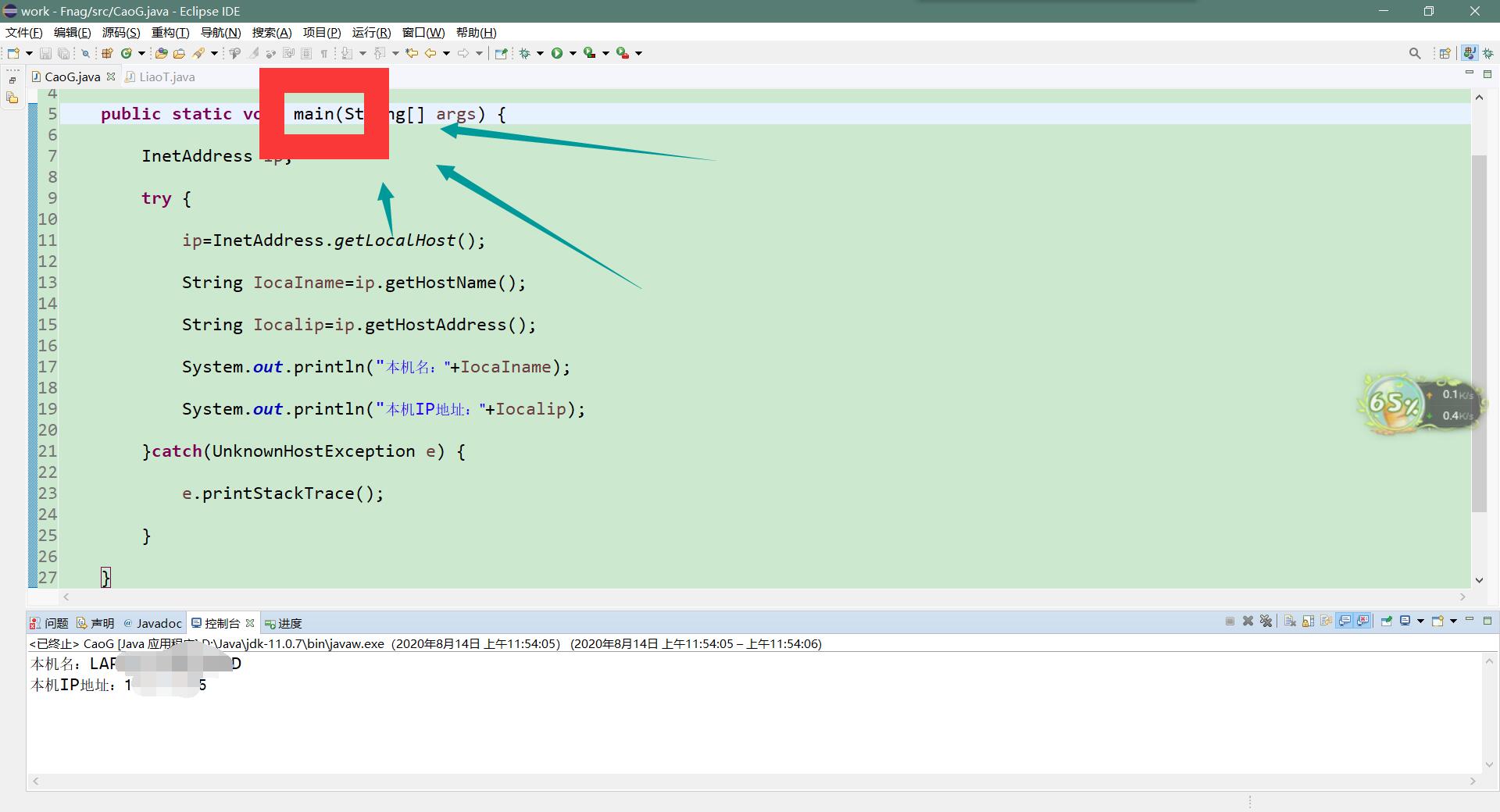Open Coverage dropdown arrow

tap(605, 53)
